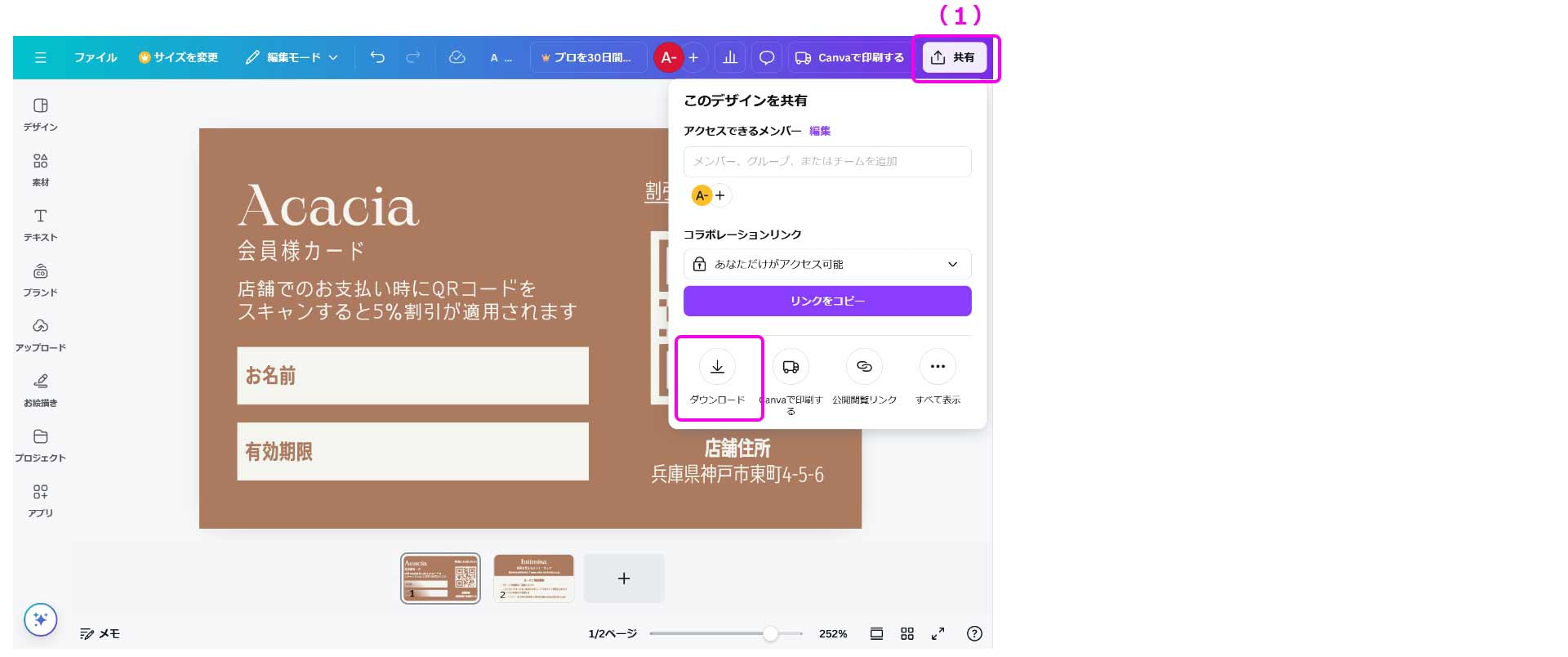Enter fullscreen with expand arrows icon
The height and width of the screenshot is (657, 1568).
pos(938,633)
